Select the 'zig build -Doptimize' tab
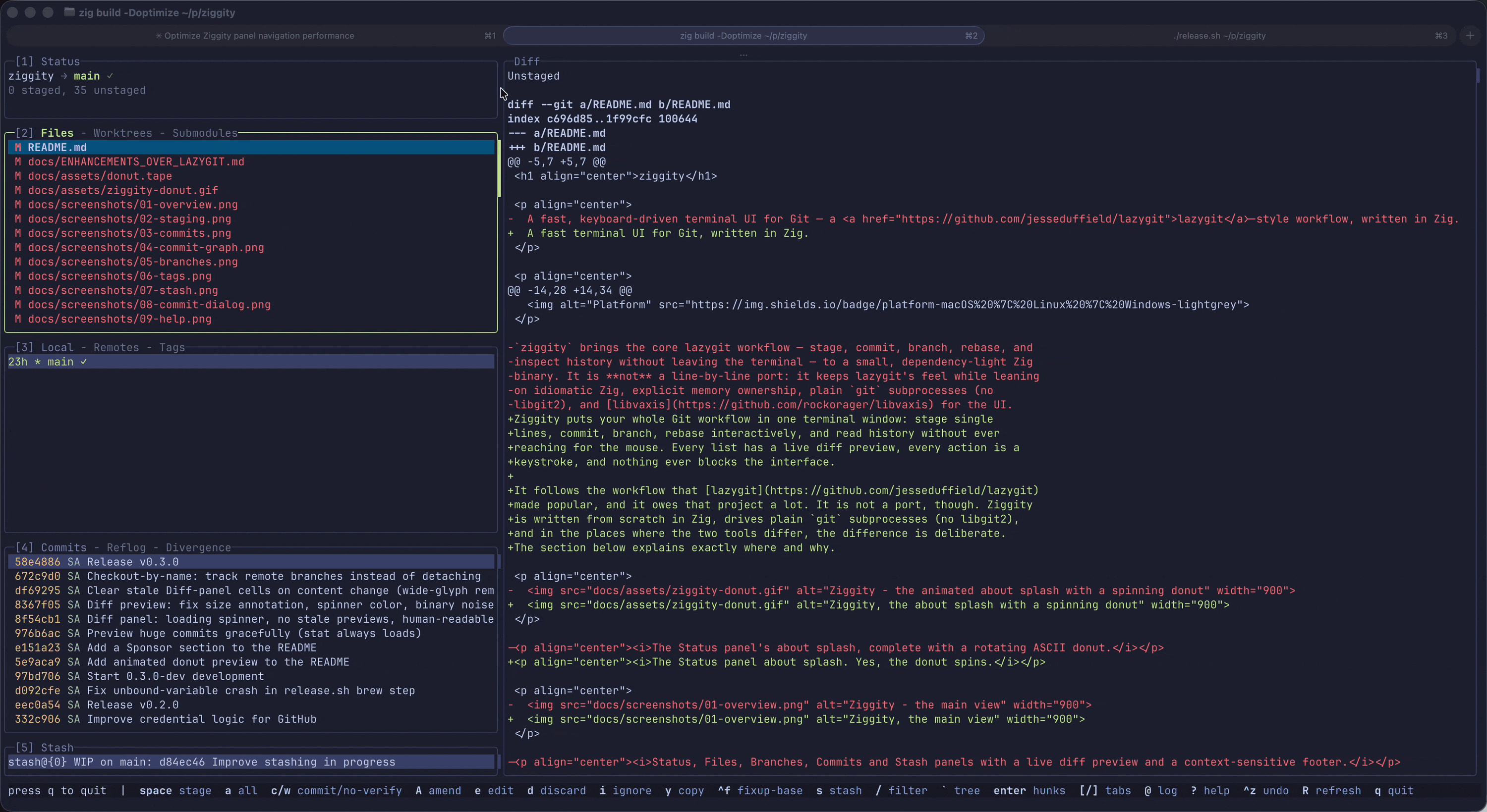Screen dimensions: 1487x812 tap(743, 35)
